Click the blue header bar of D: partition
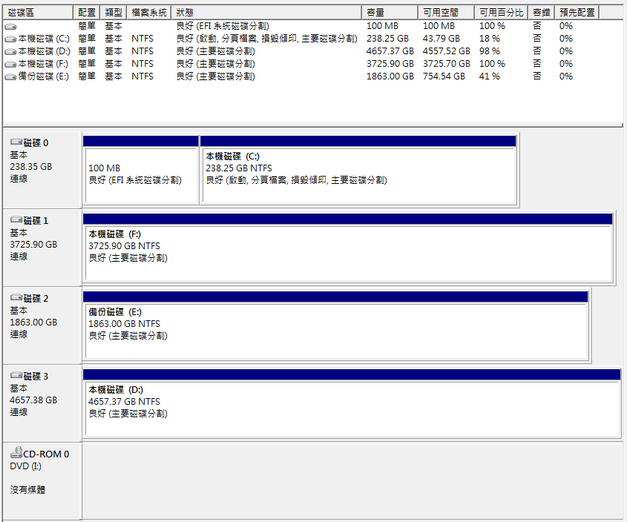This screenshot has width=627, height=522. pyautogui.click(x=351, y=374)
